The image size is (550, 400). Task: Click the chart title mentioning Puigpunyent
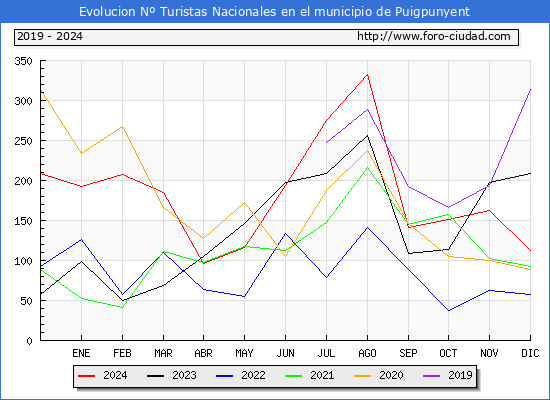click(274, 12)
